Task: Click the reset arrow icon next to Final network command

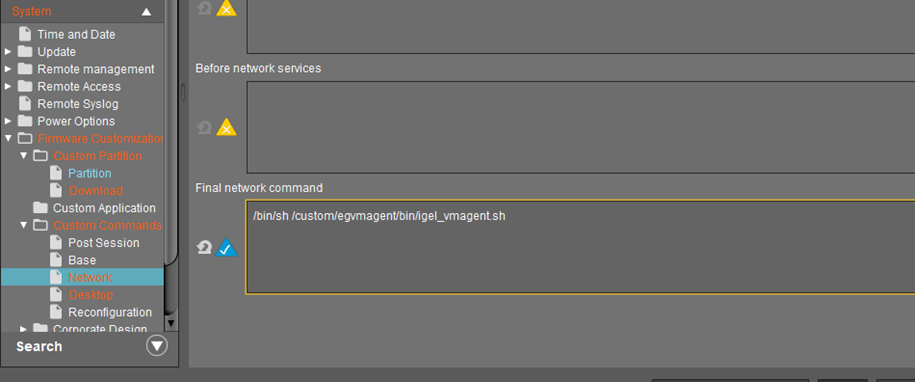Action: [204, 248]
